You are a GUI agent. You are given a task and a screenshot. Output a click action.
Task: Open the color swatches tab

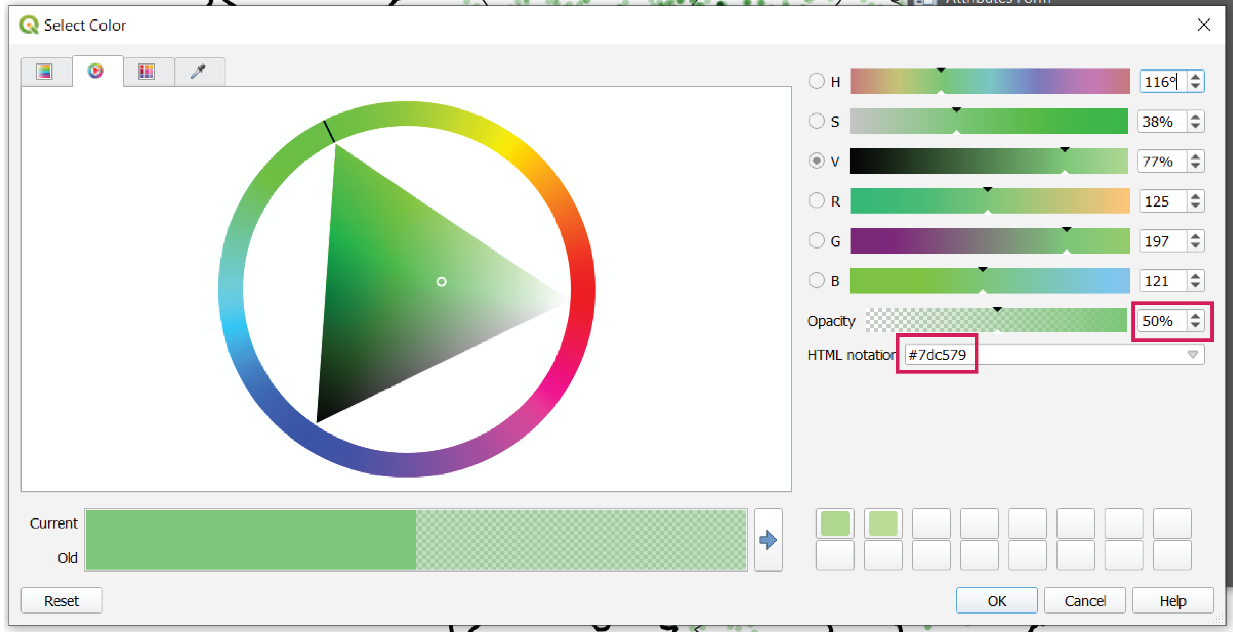147,71
